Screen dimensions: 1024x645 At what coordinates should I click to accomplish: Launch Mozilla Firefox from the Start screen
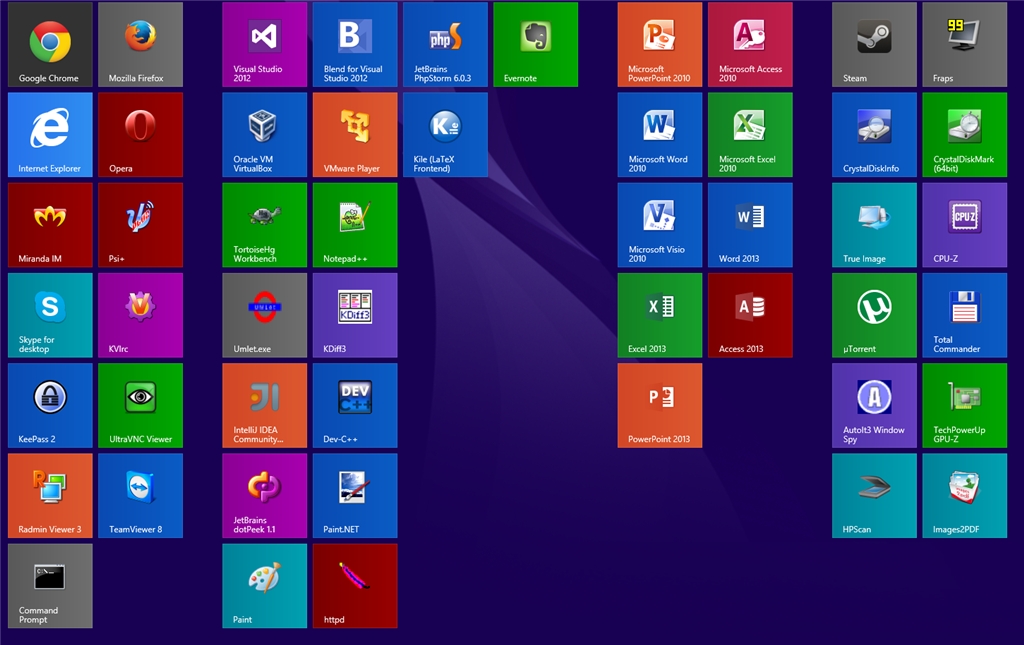coord(140,44)
